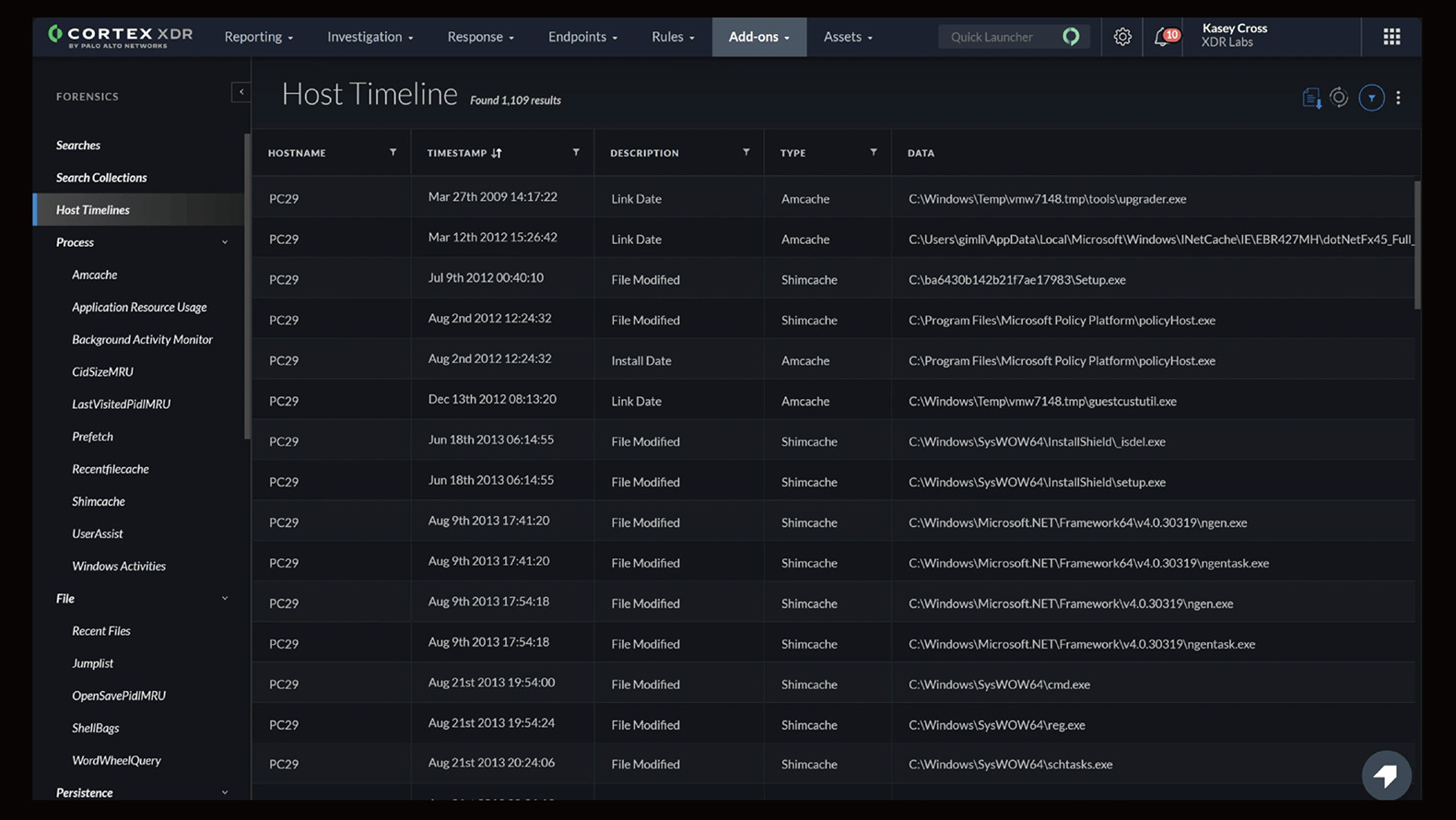This screenshot has height=820, width=1456.
Task: Open the Investigation dropdown menu
Action: pyautogui.click(x=370, y=37)
